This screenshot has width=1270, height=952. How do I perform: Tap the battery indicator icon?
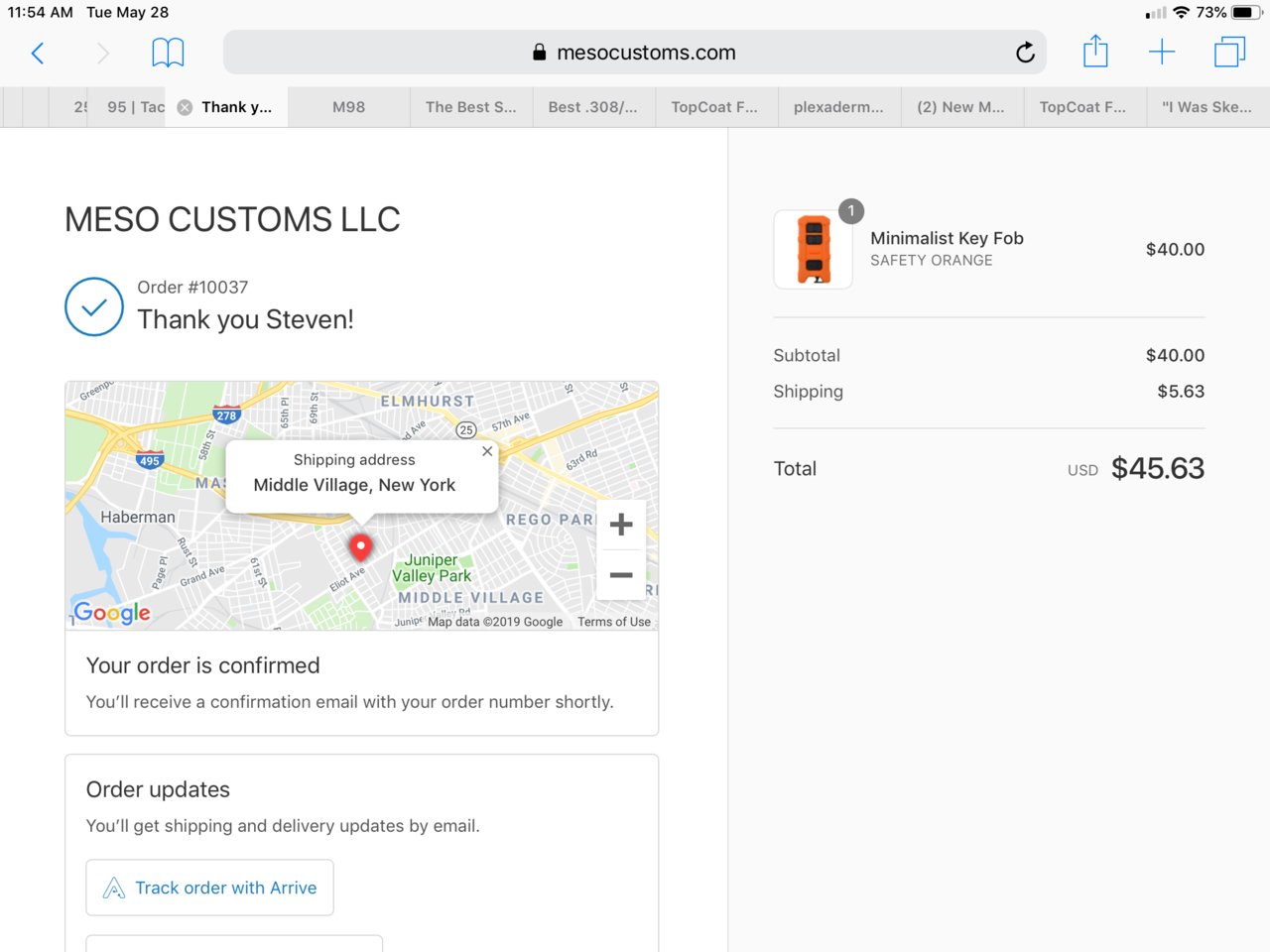pos(1246,13)
